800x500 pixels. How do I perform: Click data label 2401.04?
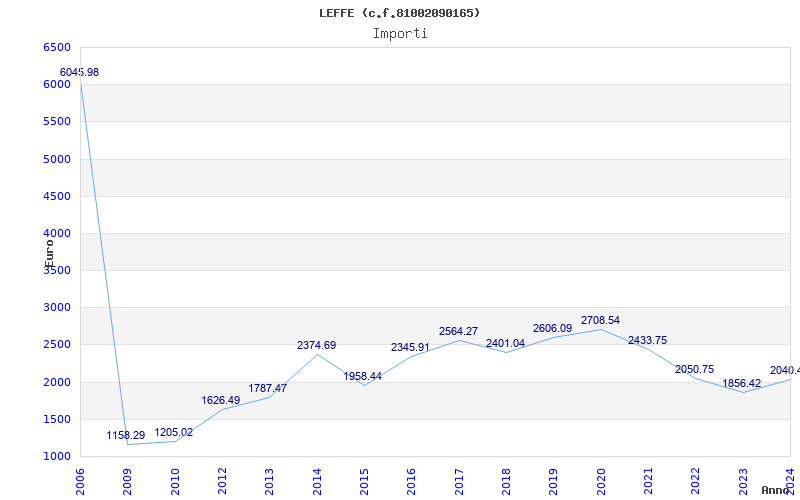(x=505, y=343)
